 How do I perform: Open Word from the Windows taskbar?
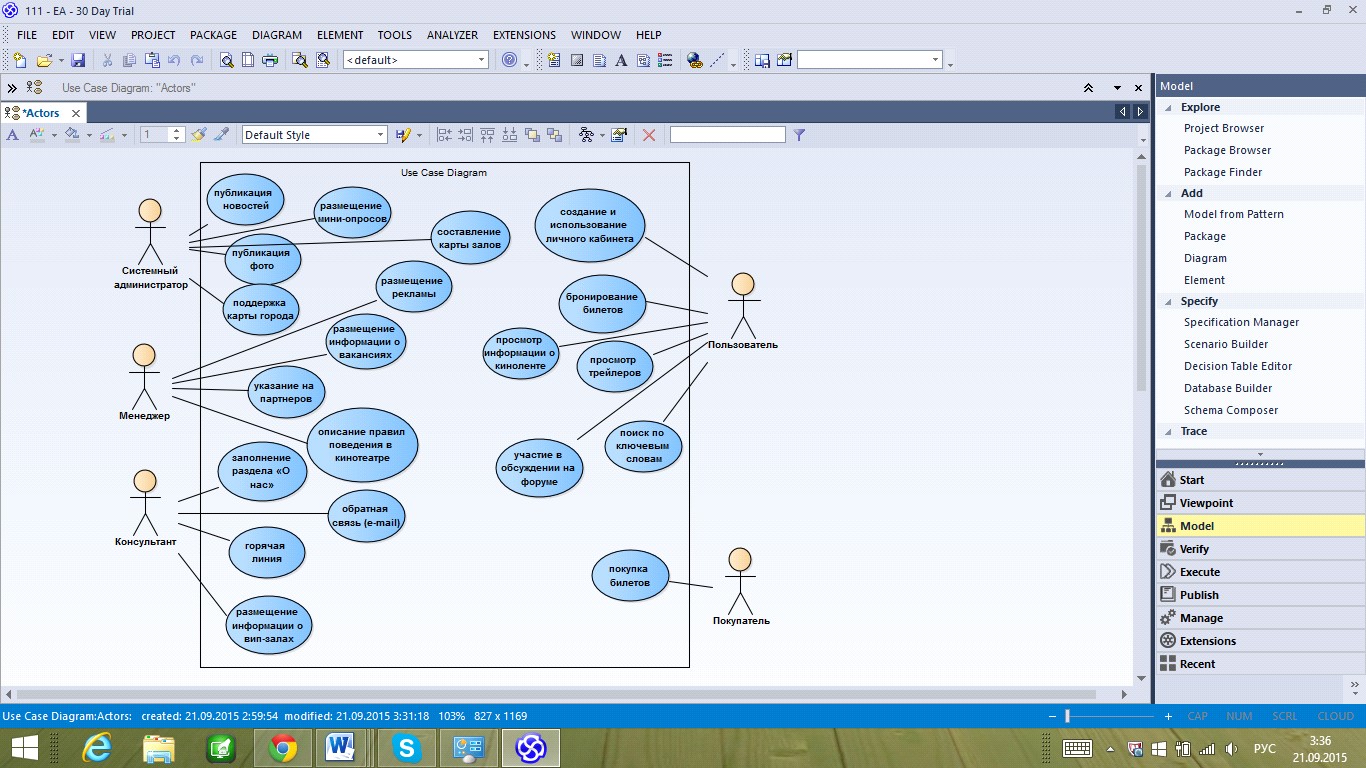coord(341,748)
